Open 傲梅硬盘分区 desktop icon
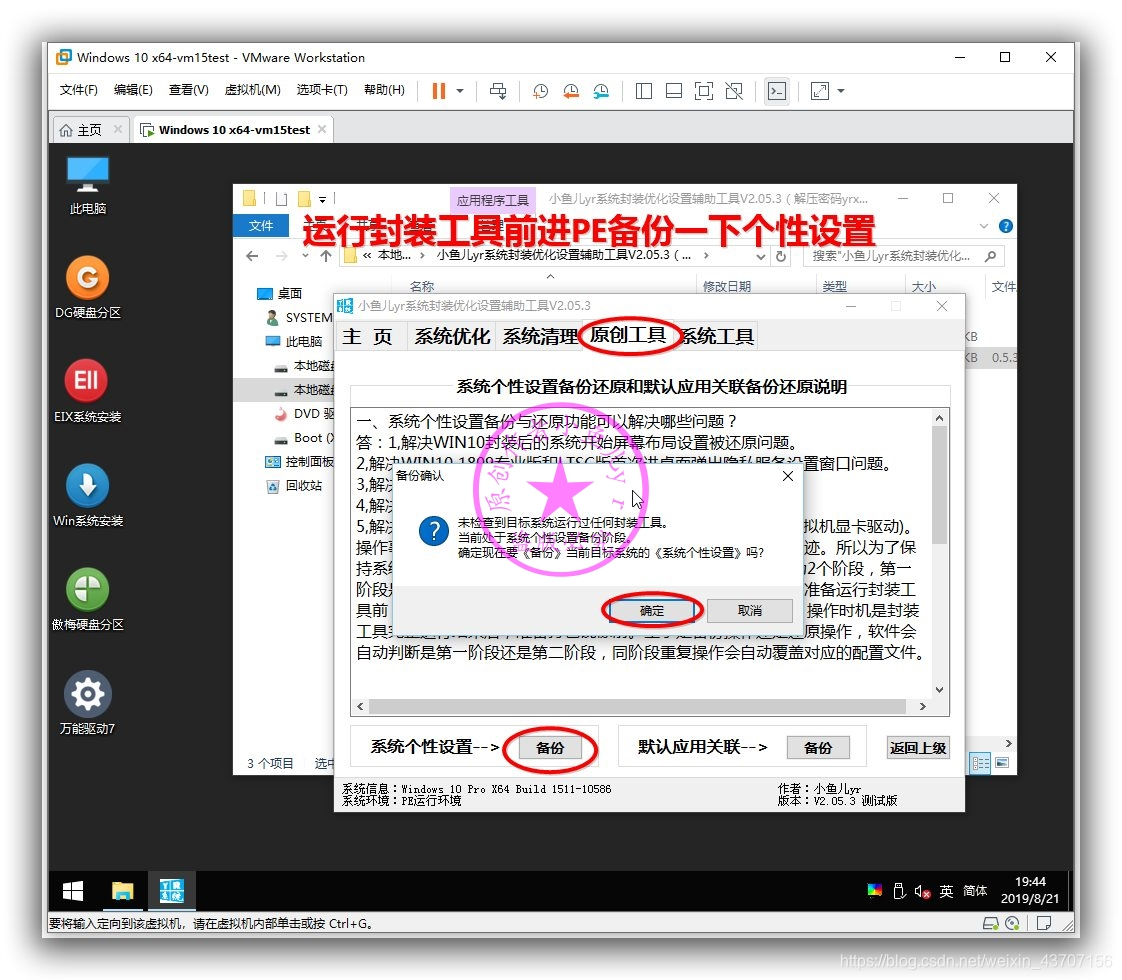1122x980 pixels. pos(87,599)
